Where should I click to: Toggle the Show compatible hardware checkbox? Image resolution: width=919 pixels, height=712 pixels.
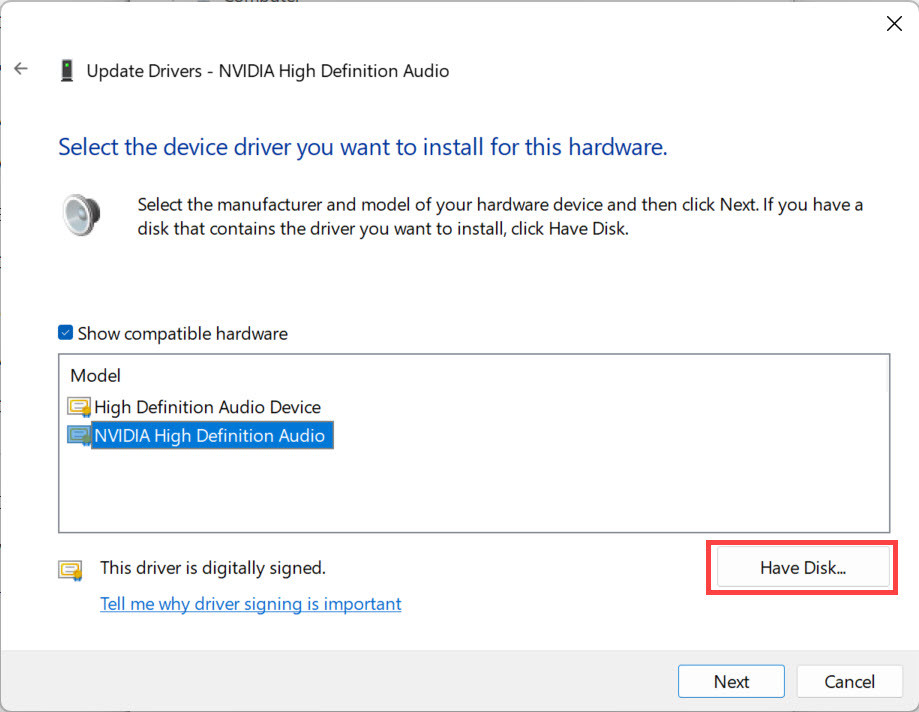click(66, 333)
